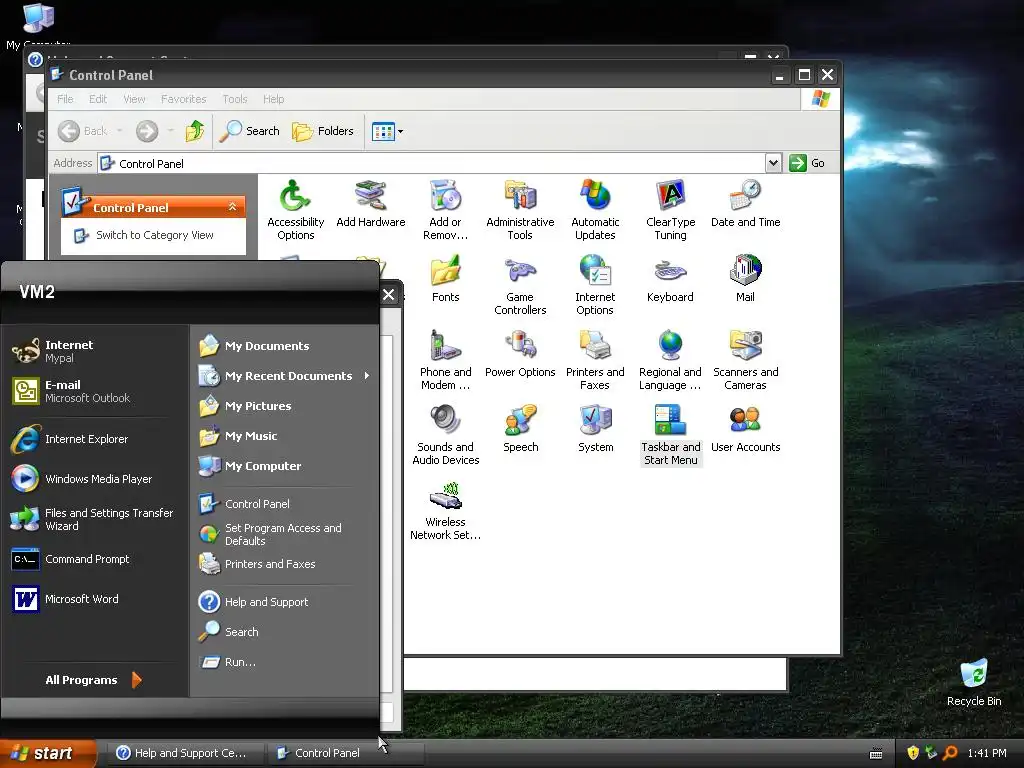Expand My Recent Documents submenu arrow
The width and height of the screenshot is (1024, 768).
pos(367,376)
